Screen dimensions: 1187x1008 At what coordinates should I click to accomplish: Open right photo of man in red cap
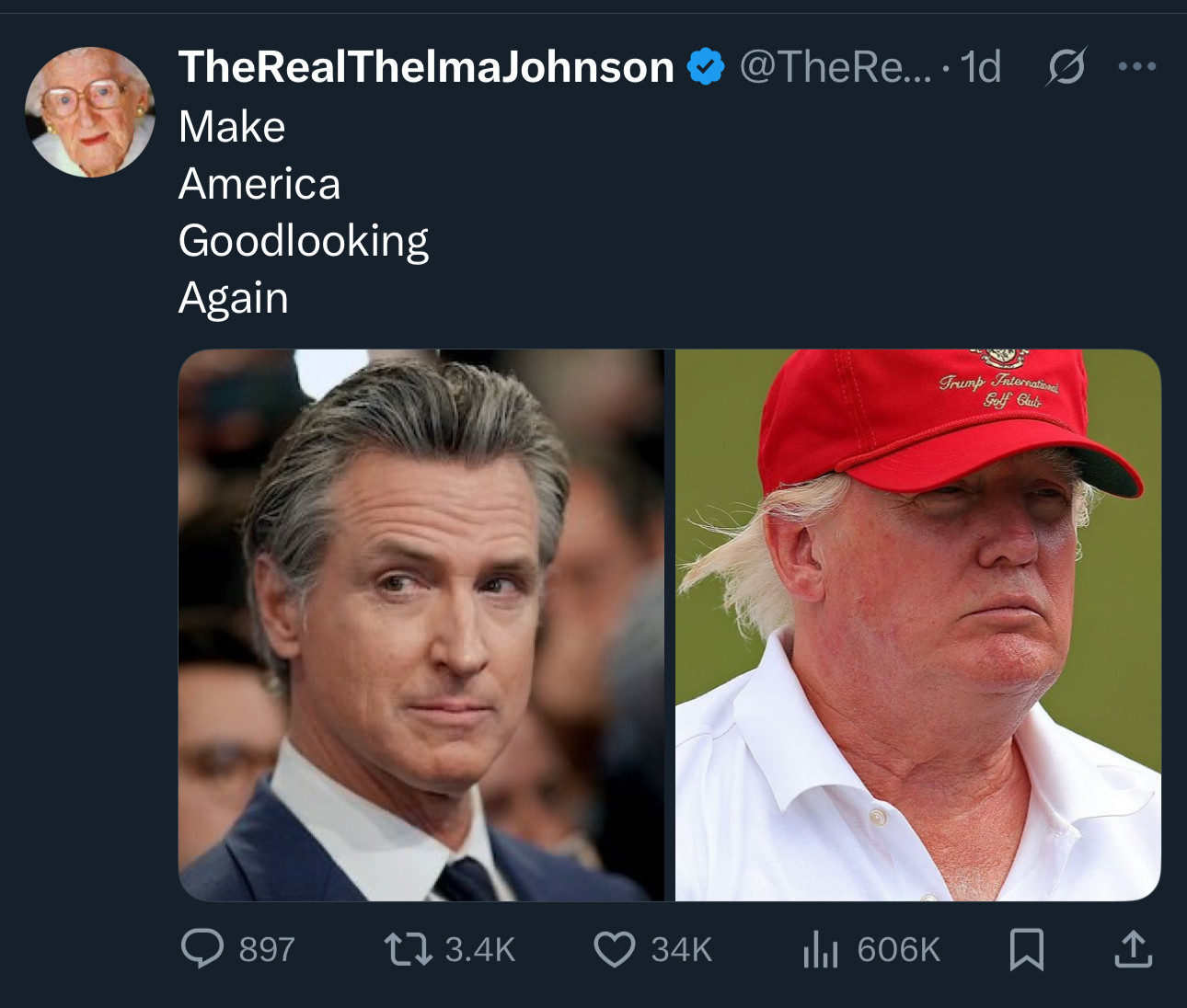[x=918, y=624]
